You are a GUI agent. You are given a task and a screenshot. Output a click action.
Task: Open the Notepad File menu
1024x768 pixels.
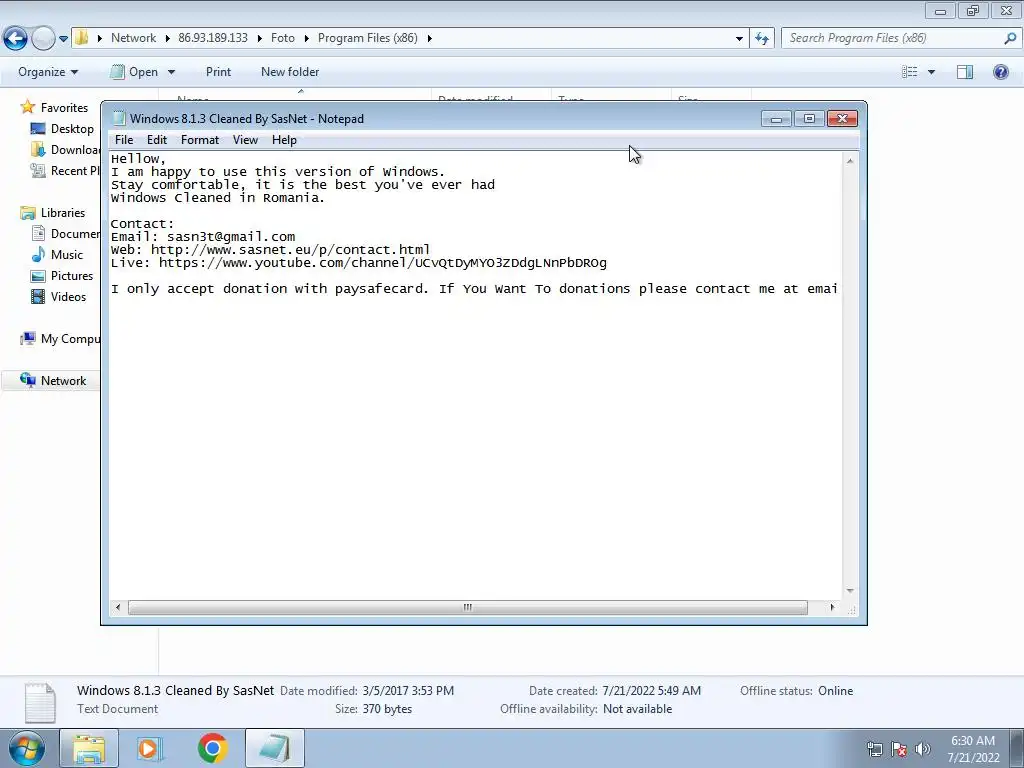pyautogui.click(x=123, y=140)
